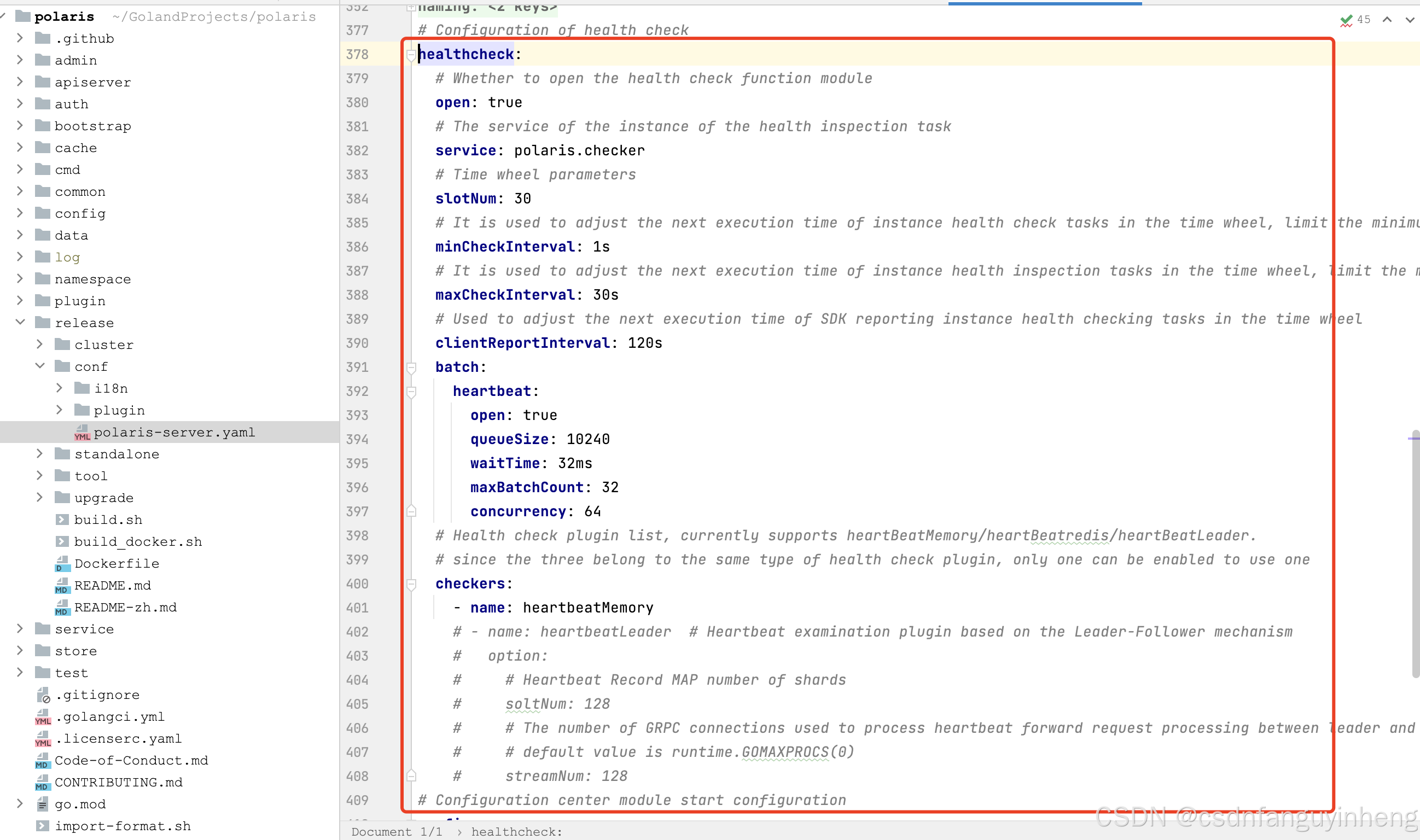Go to previous highlighted problem arrow
1420x840 pixels.
[1387, 20]
